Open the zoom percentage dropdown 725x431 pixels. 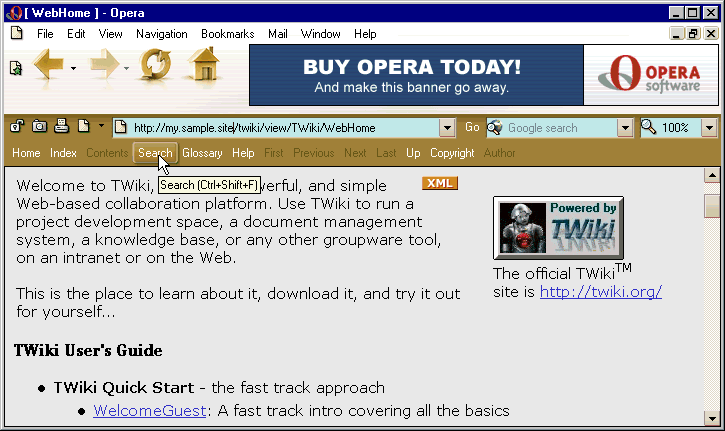pos(709,128)
